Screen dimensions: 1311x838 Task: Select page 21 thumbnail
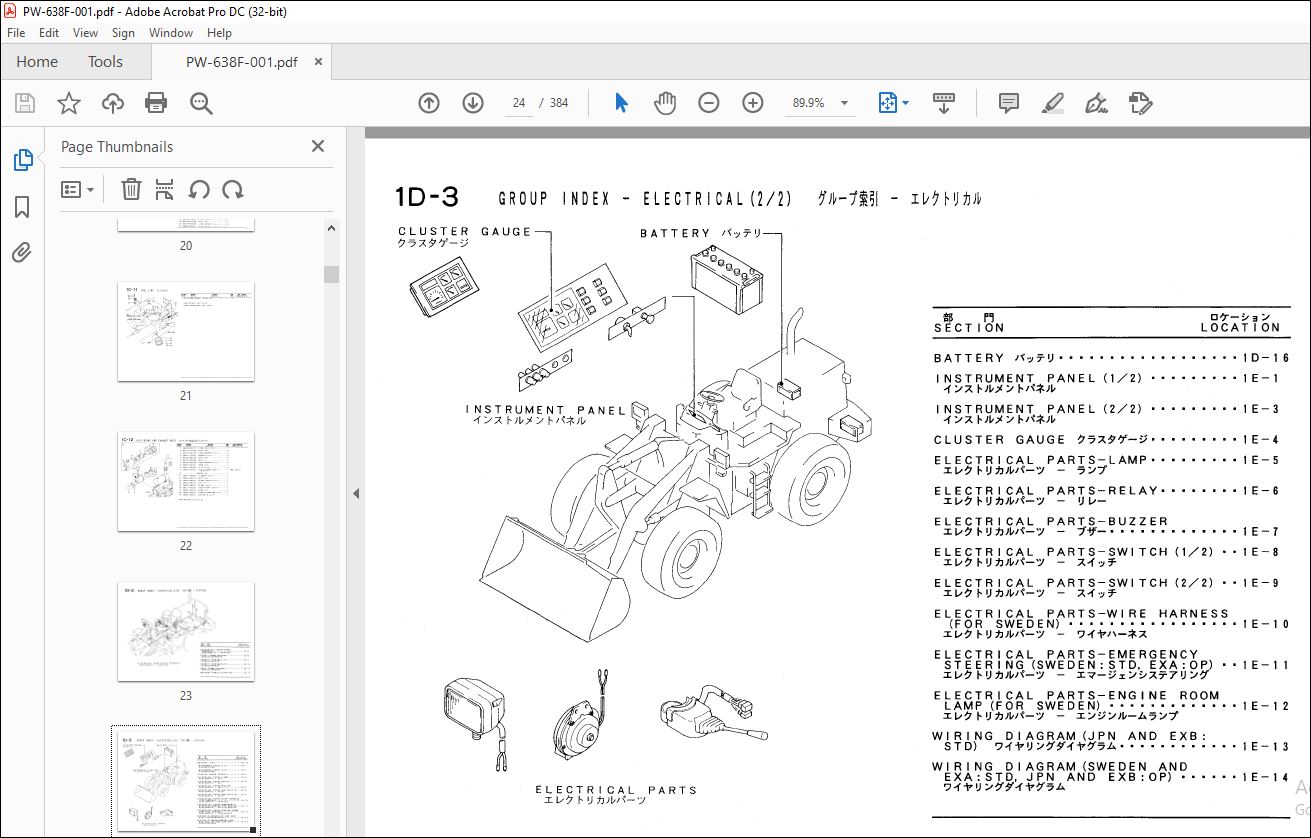click(x=186, y=331)
